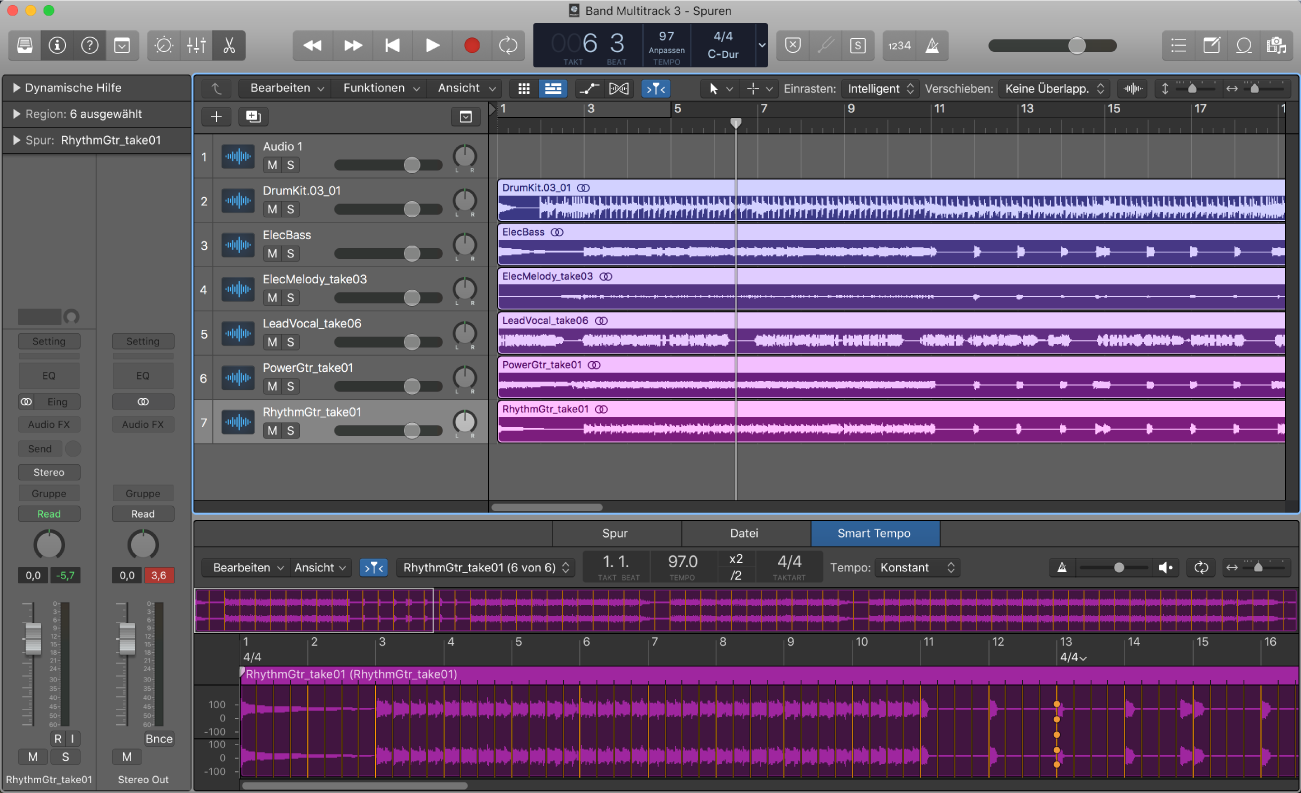1301x793 pixels.
Task: Open the List Editors icon at top right
Action: (1178, 45)
